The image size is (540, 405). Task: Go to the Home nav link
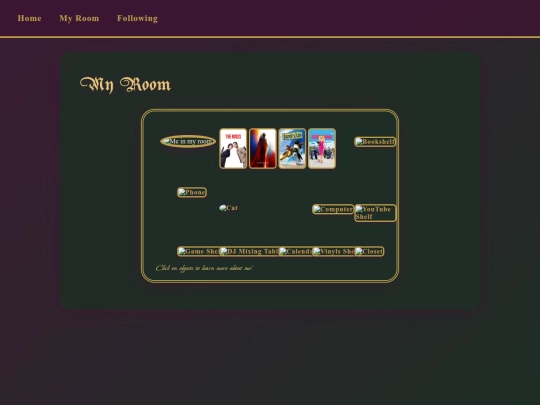tap(29, 18)
